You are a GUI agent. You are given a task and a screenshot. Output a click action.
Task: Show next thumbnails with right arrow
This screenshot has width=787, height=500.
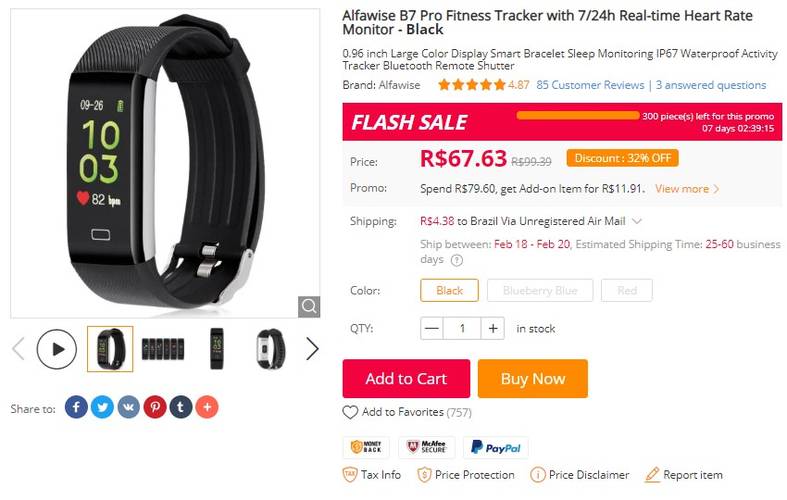(x=312, y=349)
